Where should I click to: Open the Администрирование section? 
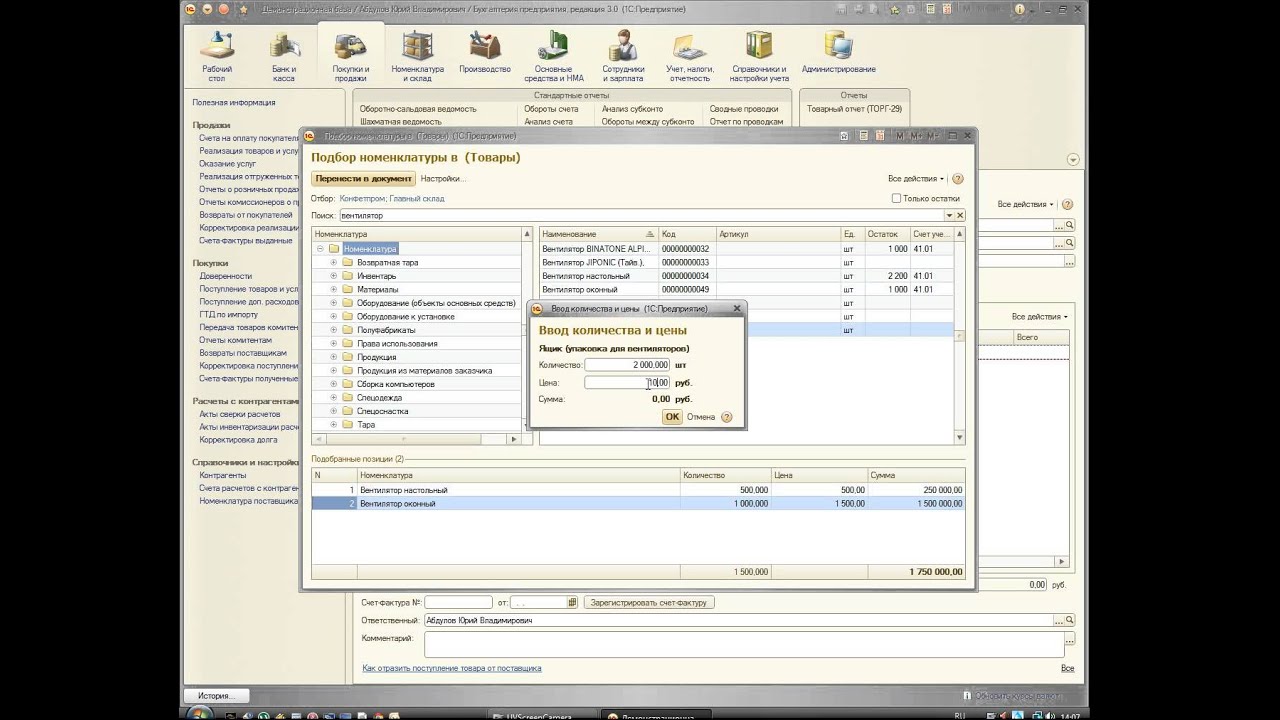pos(838,53)
